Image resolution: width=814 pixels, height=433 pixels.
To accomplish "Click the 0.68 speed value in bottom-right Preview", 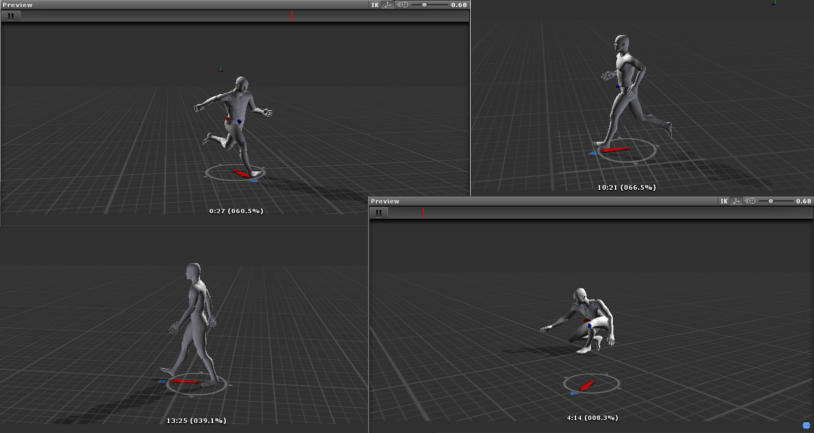I will [804, 201].
